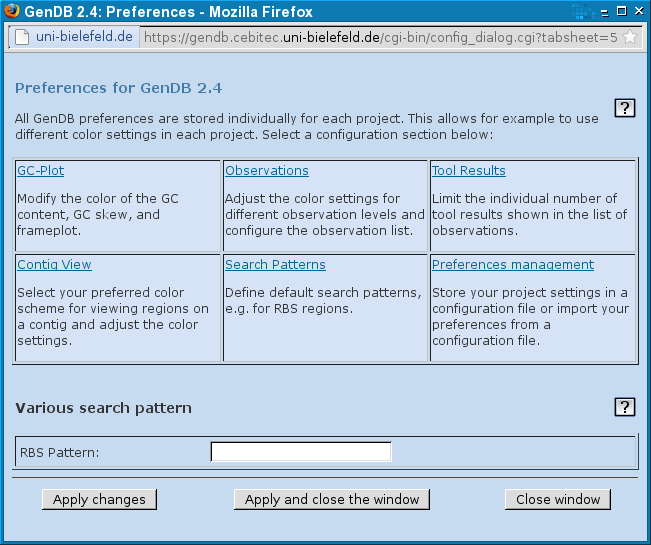Open help for Preferences for GenDB 2.4
This screenshot has height=545, width=651.
(x=624, y=108)
